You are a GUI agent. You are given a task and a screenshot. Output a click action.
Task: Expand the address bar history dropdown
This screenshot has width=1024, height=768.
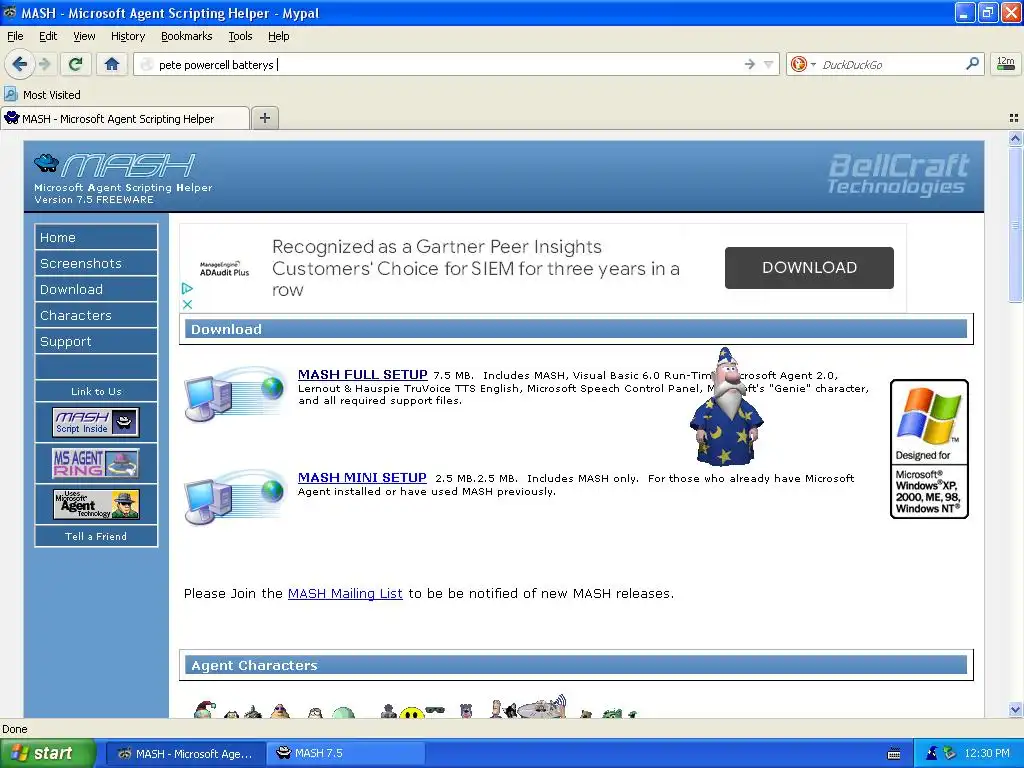coord(769,64)
